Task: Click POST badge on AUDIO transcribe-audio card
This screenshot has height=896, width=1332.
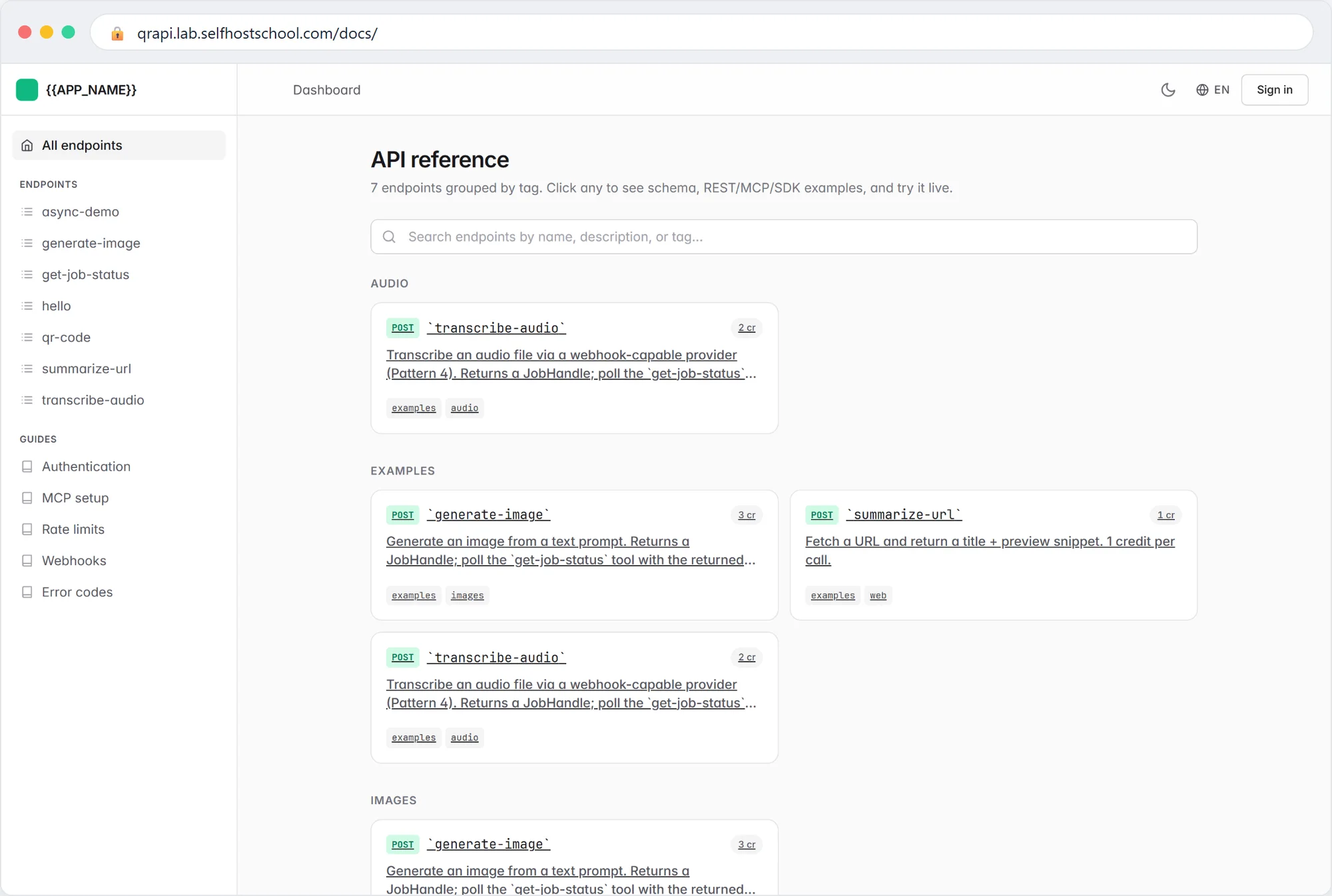Action: click(402, 328)
